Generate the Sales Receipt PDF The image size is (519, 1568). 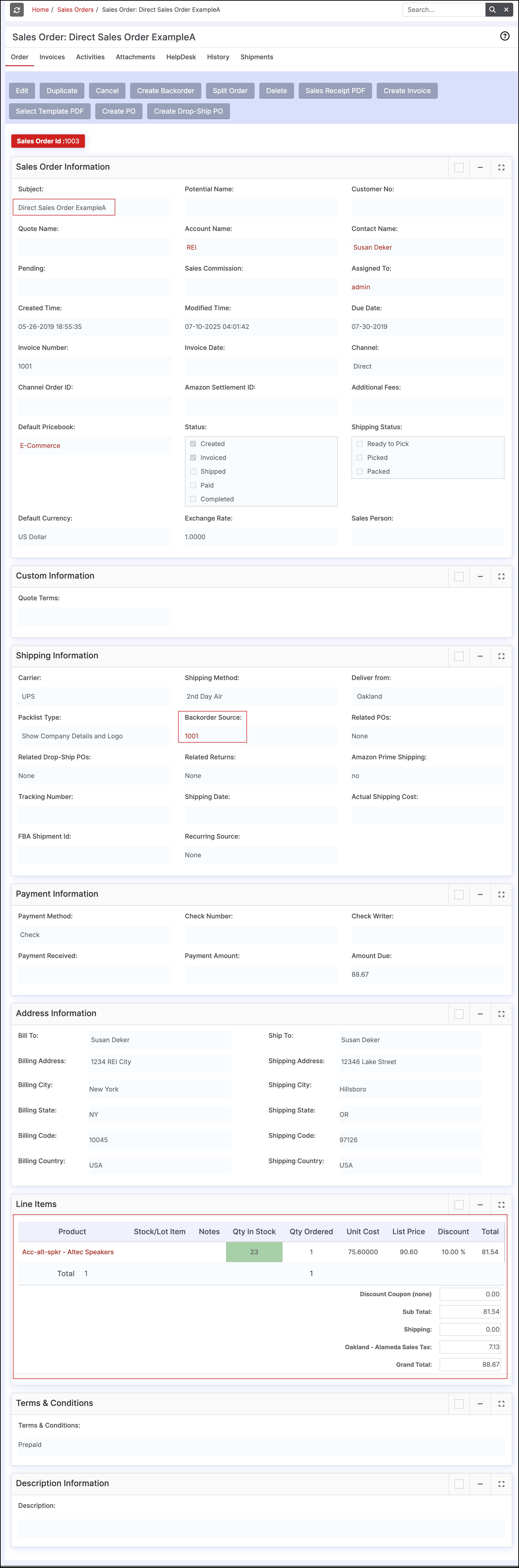click(x=335, y=91)
